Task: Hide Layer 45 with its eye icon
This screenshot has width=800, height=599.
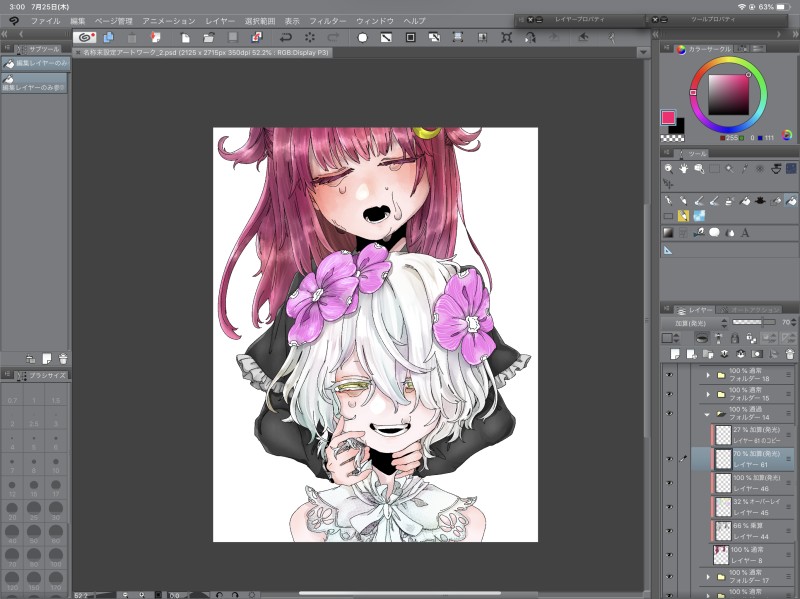Action: click(670, 507)
